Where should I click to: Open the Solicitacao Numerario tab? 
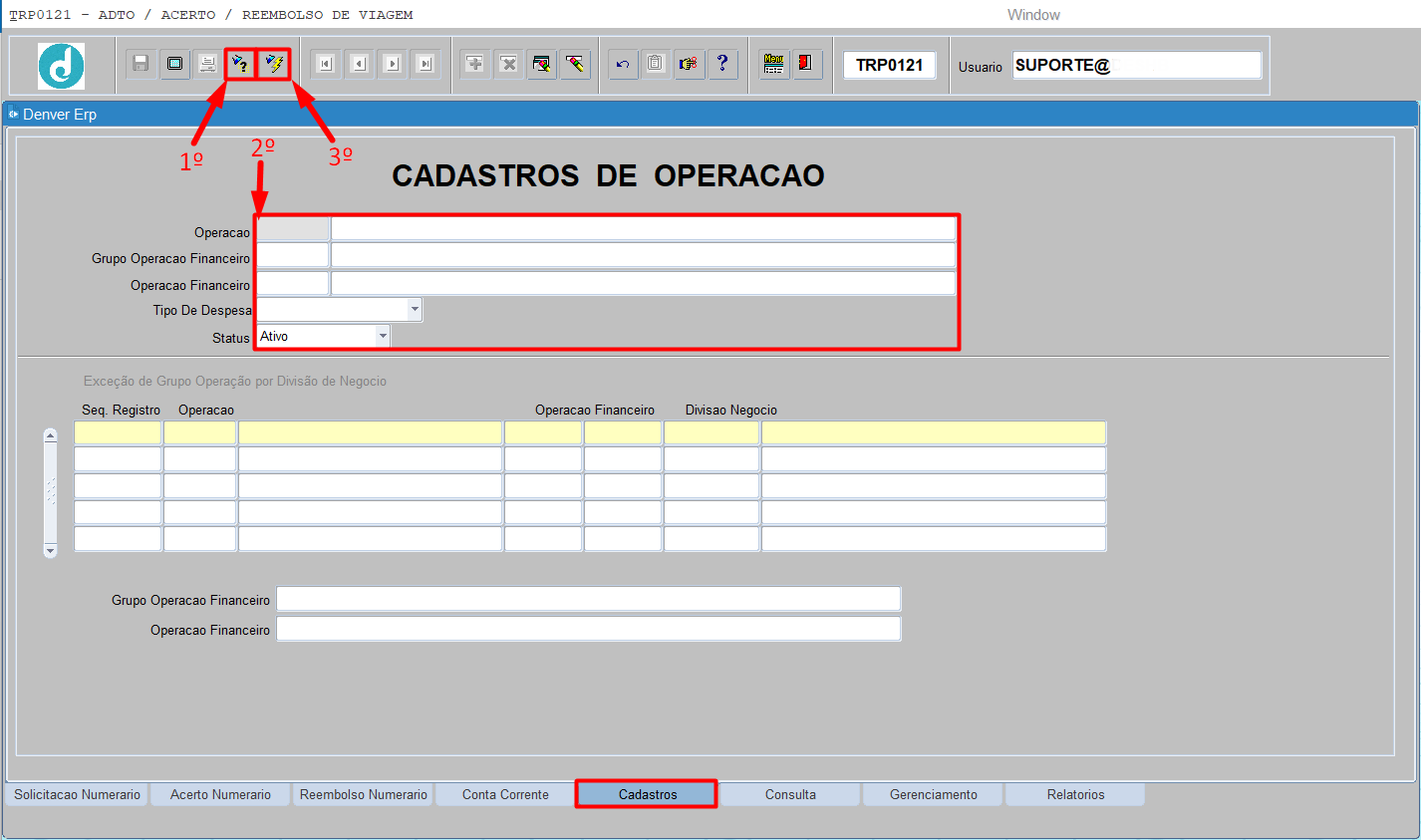tap(77, 794)
